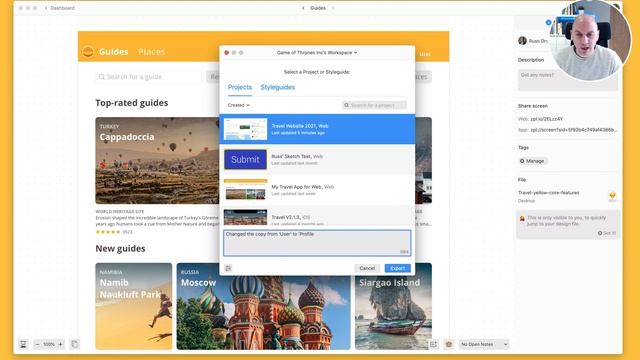
Task: Click the Description notes field
Action: 567,80
